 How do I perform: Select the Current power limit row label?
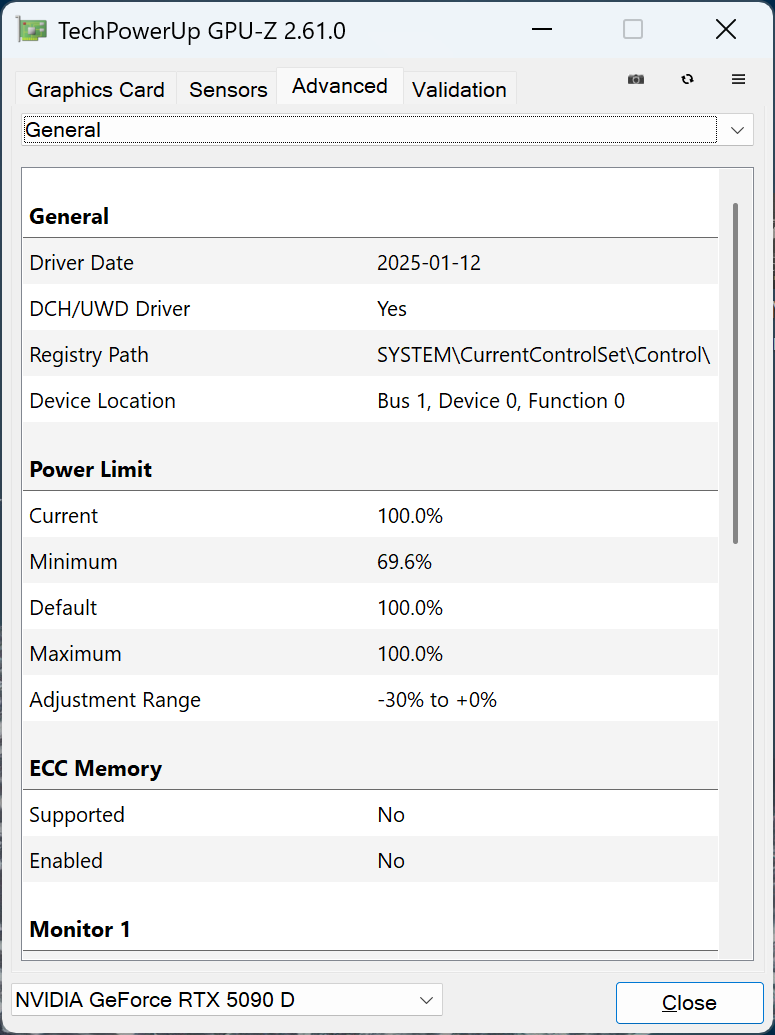tap(63, 516)
